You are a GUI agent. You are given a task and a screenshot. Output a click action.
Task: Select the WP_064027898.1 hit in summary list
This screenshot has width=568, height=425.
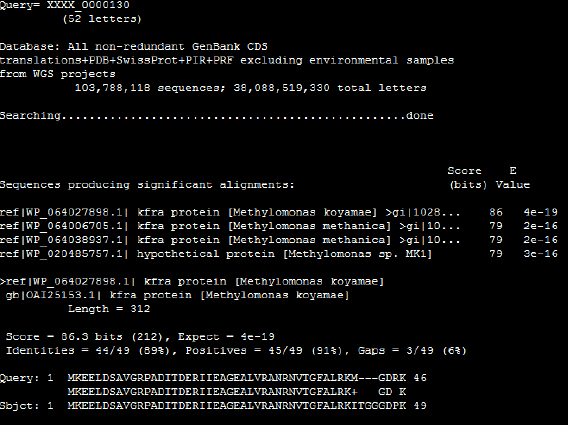click(x=230, y=212)
